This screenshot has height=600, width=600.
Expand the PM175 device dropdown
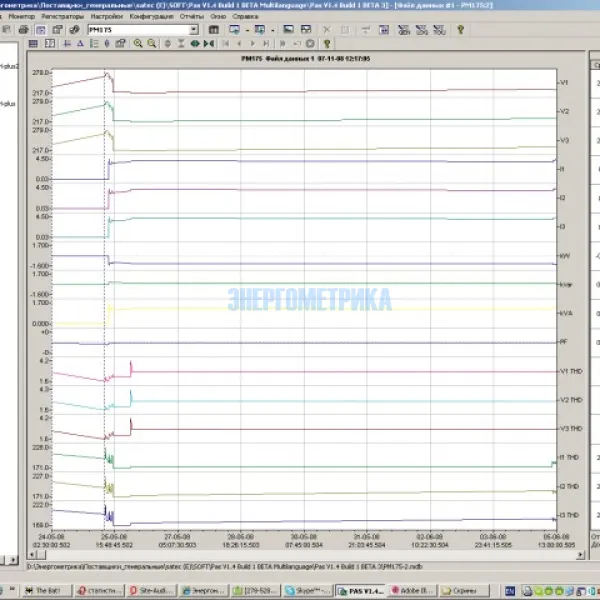pyautogui.click(x=194, y=30)
